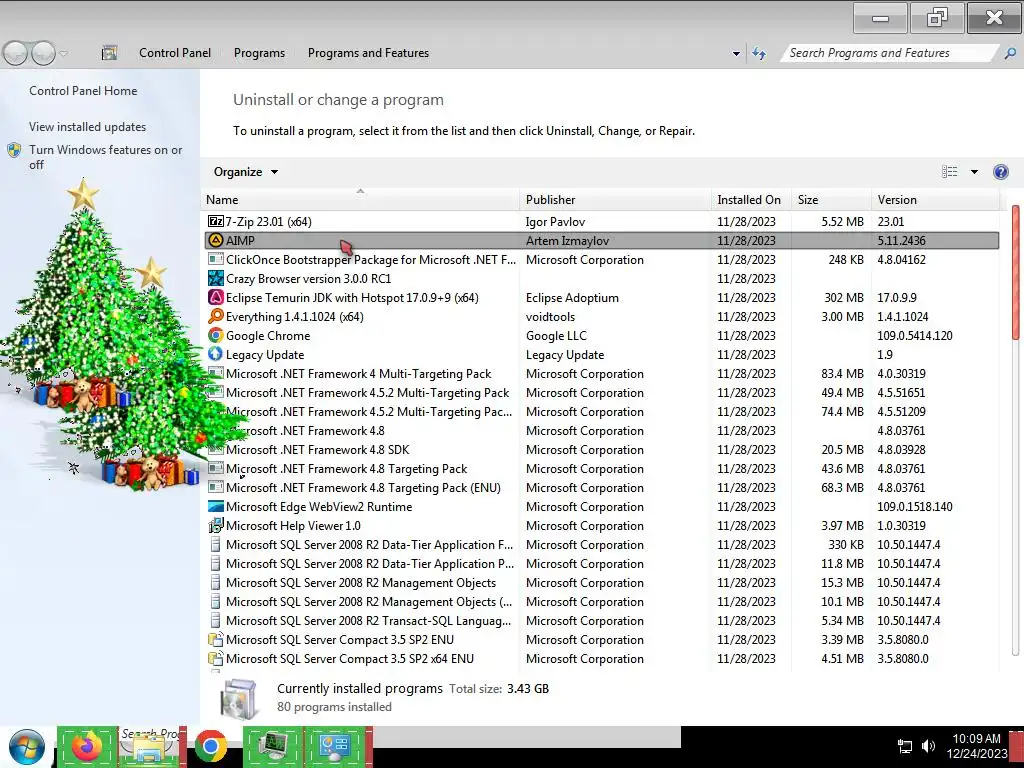Open Control Panel Home link
This screenshot has width=1024, height=768.
coord(83,91)
